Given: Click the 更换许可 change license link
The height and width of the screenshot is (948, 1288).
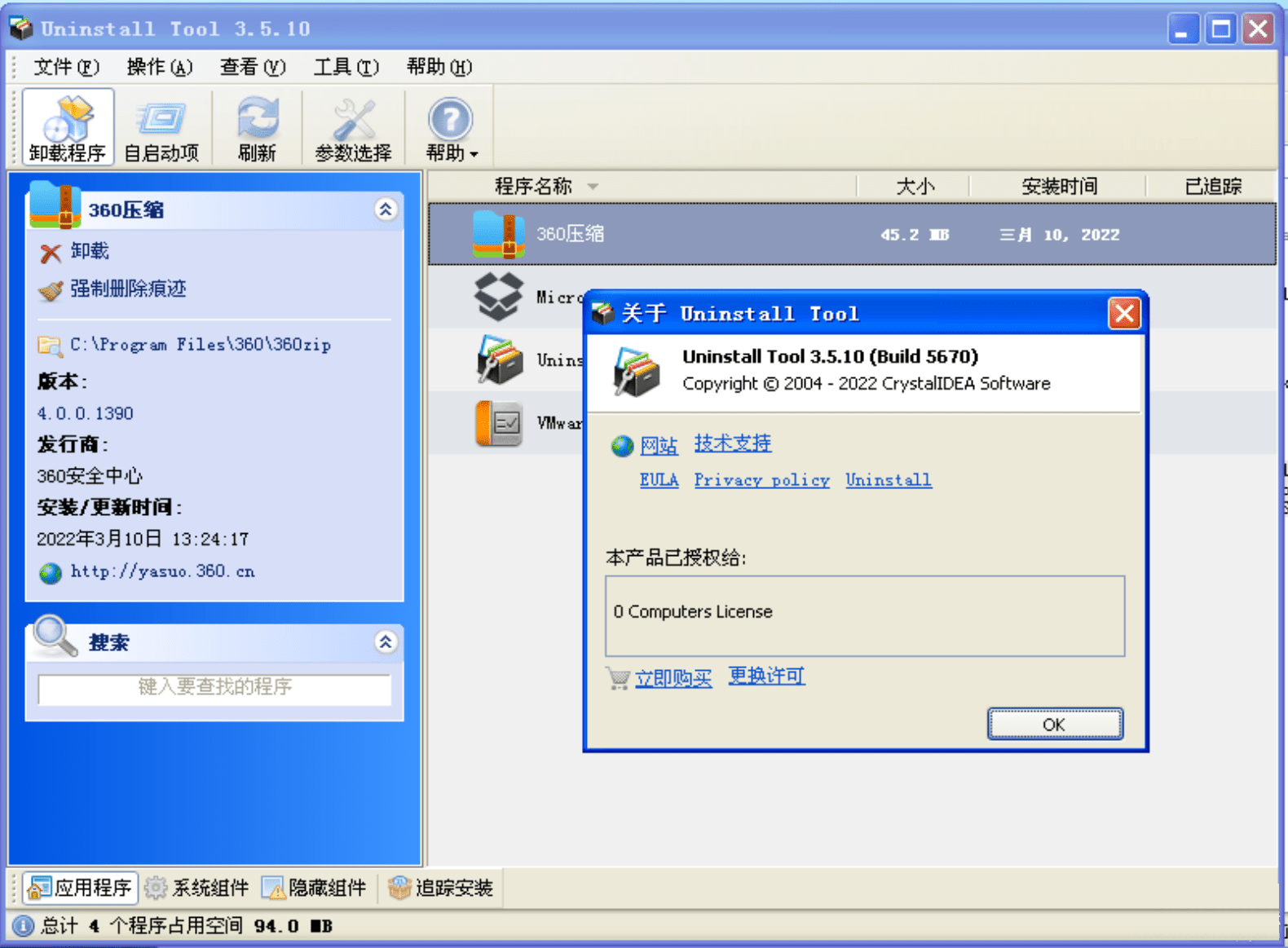Looking at the screenshot, I should coord(766,676).
